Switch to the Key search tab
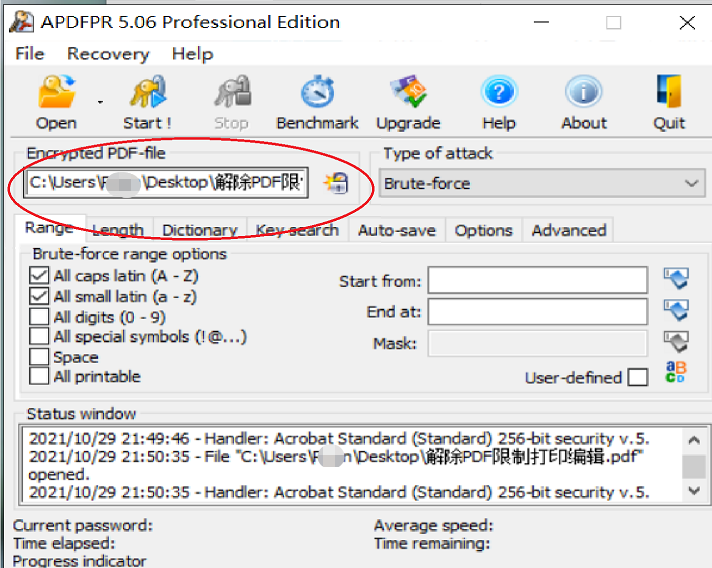 297,230
